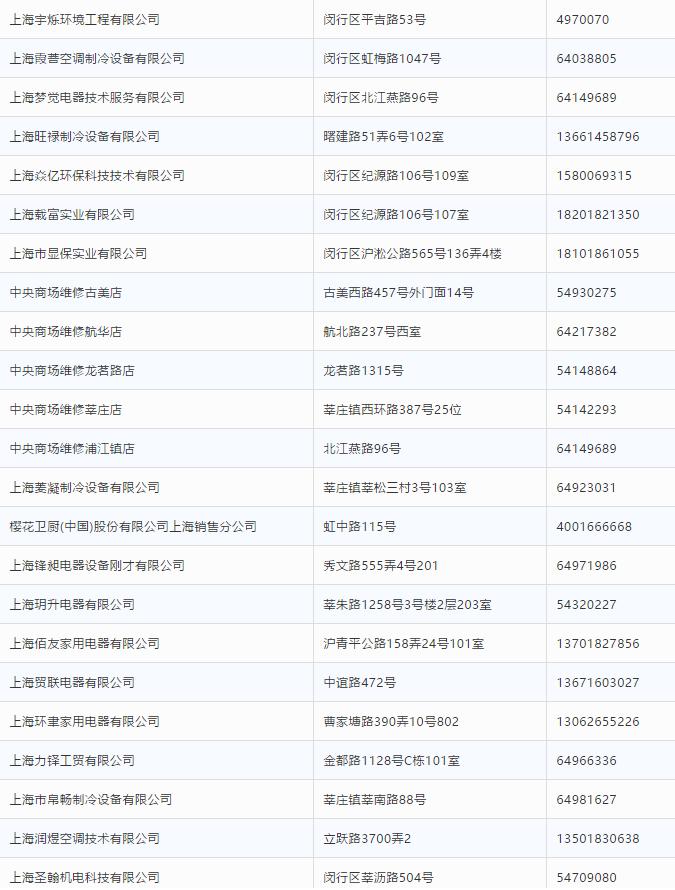Select phone number 13062655226
Viewport: 675px width, 890px height.
[x=598, y=722]
